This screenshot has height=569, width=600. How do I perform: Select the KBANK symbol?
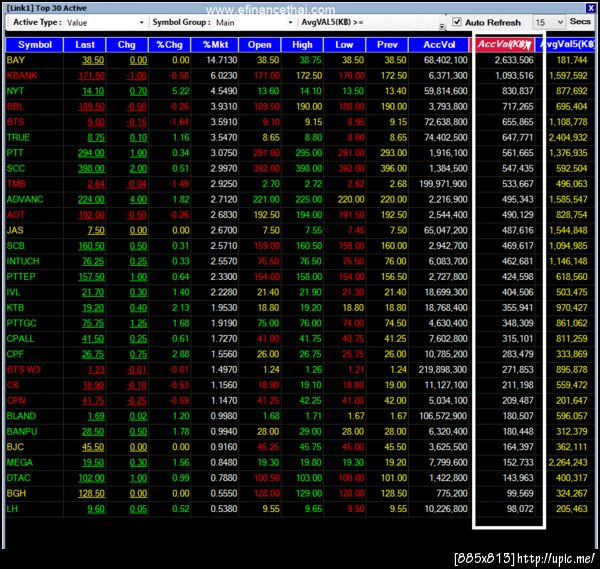tap(22, 75)
